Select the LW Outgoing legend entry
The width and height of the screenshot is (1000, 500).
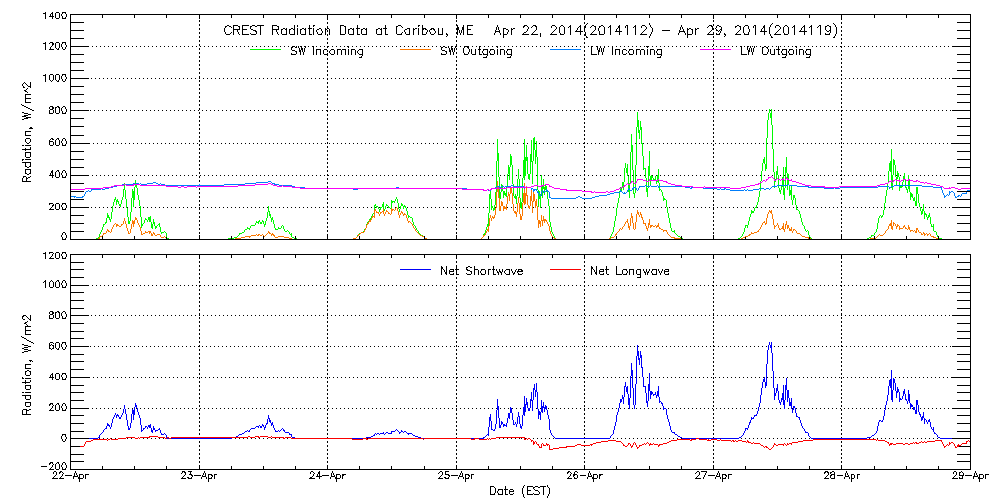[x=775, y=51]
